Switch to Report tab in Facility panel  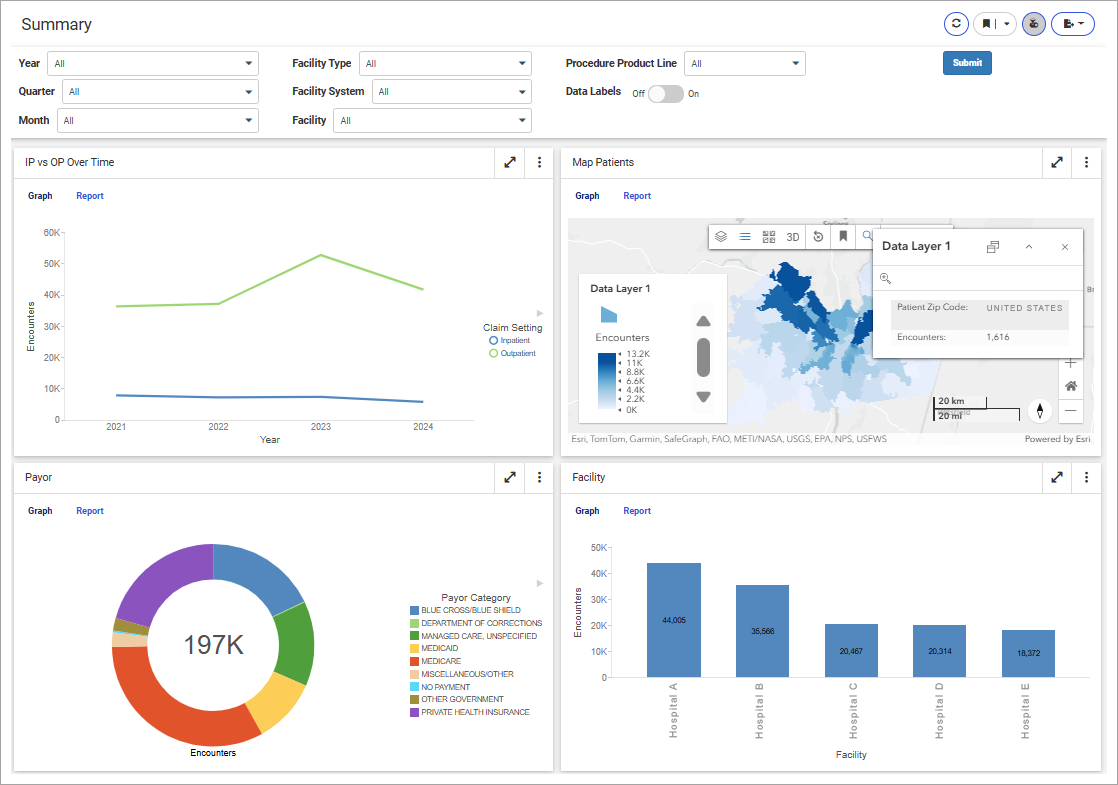coord(637,511)
